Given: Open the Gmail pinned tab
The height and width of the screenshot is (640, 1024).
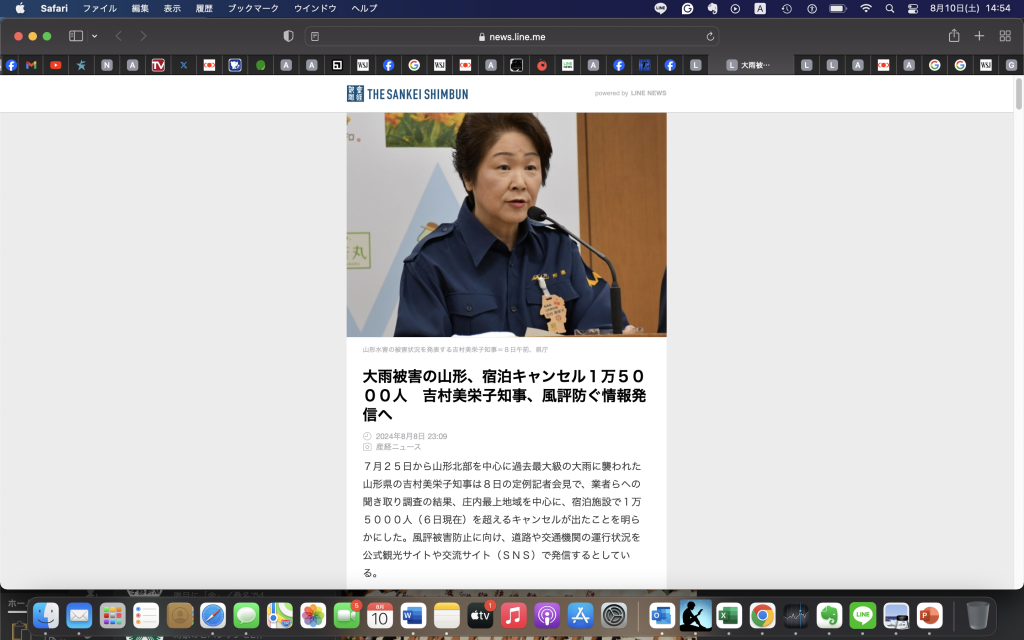Looking at the screenshot, I should [31, 65].
